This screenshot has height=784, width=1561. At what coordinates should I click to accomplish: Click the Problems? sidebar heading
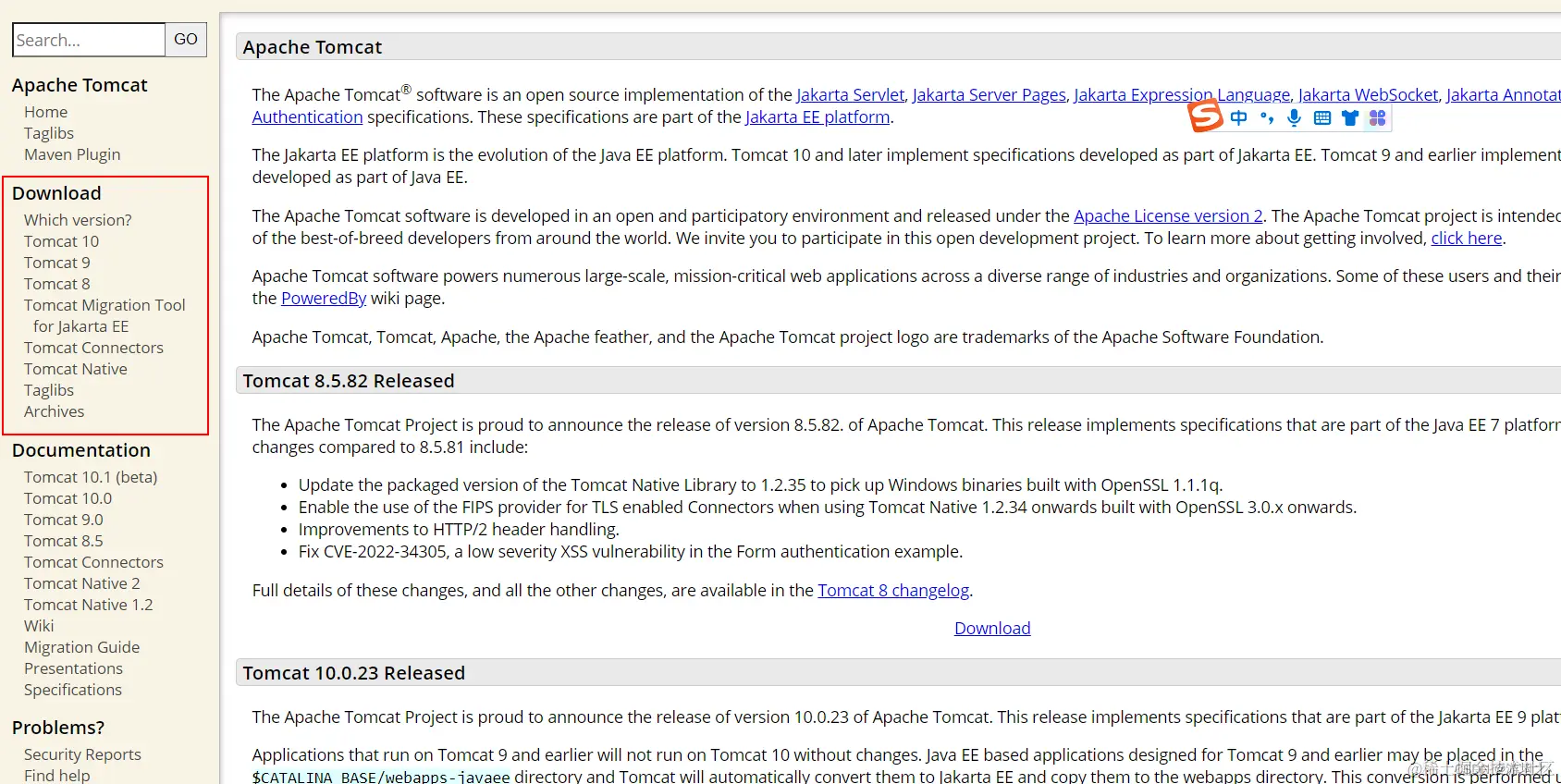(x=58, y=728)
